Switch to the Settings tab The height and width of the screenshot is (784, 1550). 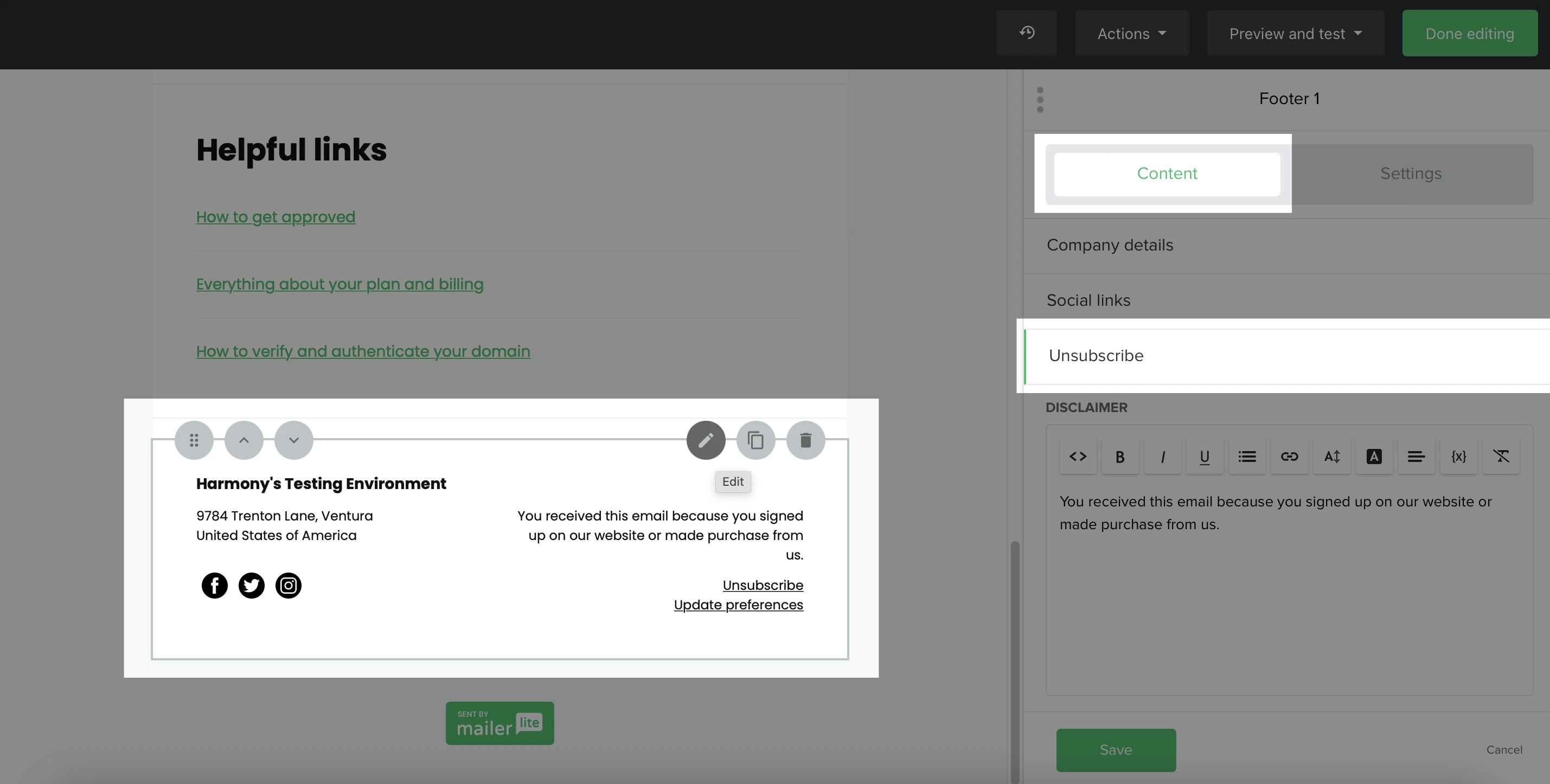pyautogui.click(x=1411, y=173)
